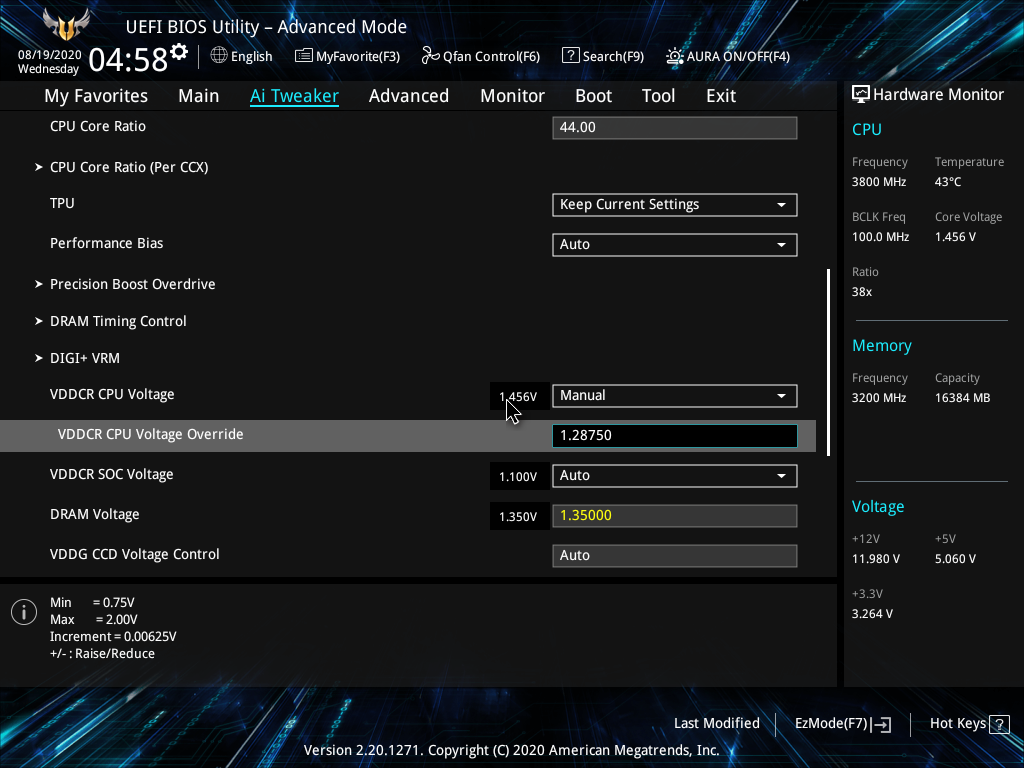Screen dimensions: 1024x768
Task: Click the EzMode exit arrow icon
Action: tap(881, 724)
